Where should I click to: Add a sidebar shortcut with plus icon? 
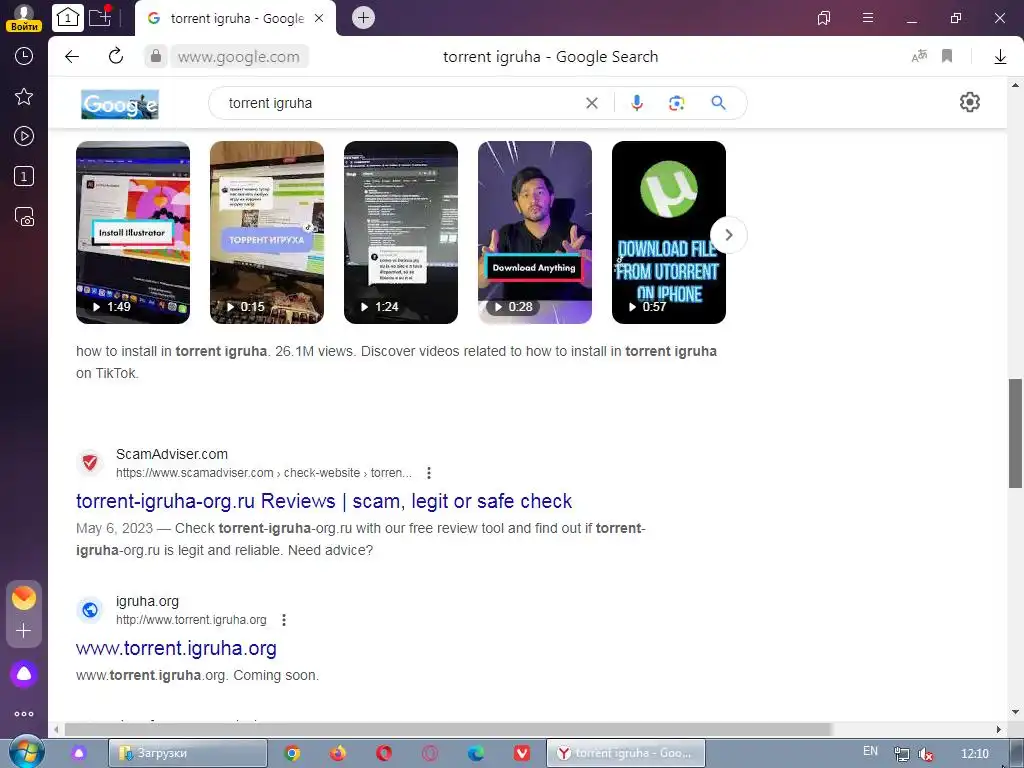pos(24,630)
